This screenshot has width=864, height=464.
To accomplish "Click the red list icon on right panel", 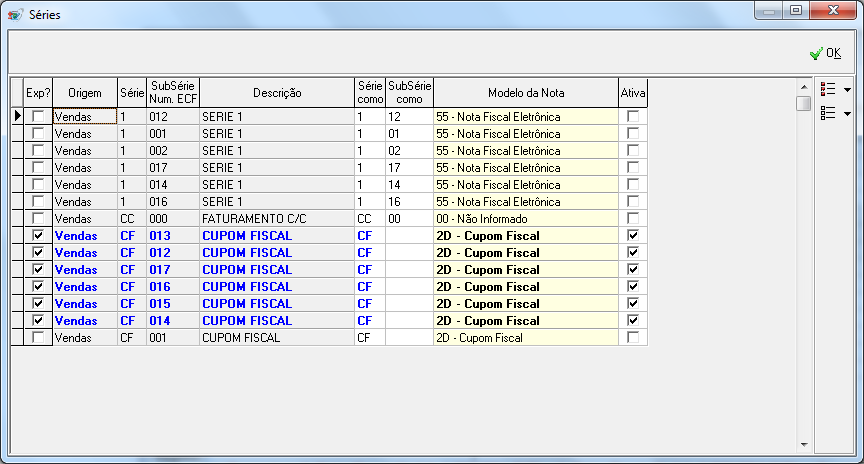I will [828, 89].
